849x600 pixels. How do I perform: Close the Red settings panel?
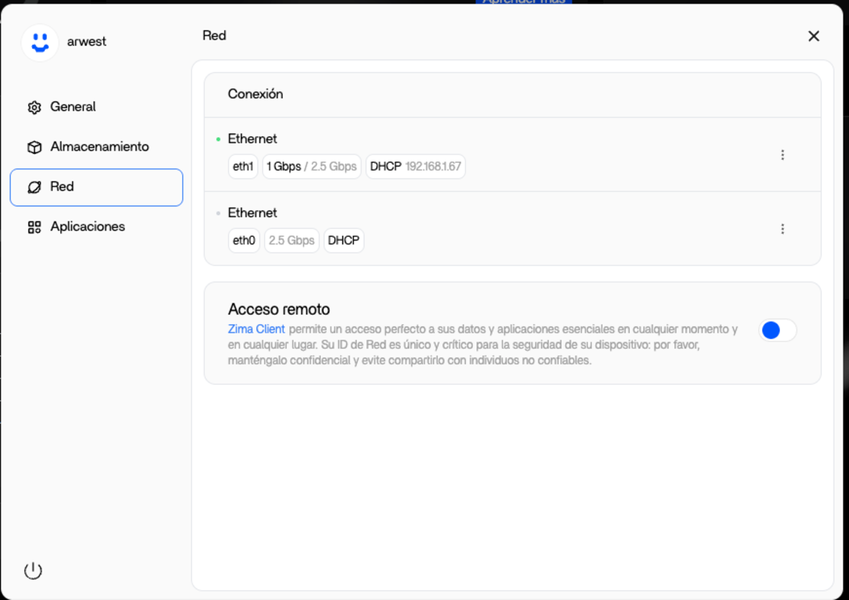point(813,36)
